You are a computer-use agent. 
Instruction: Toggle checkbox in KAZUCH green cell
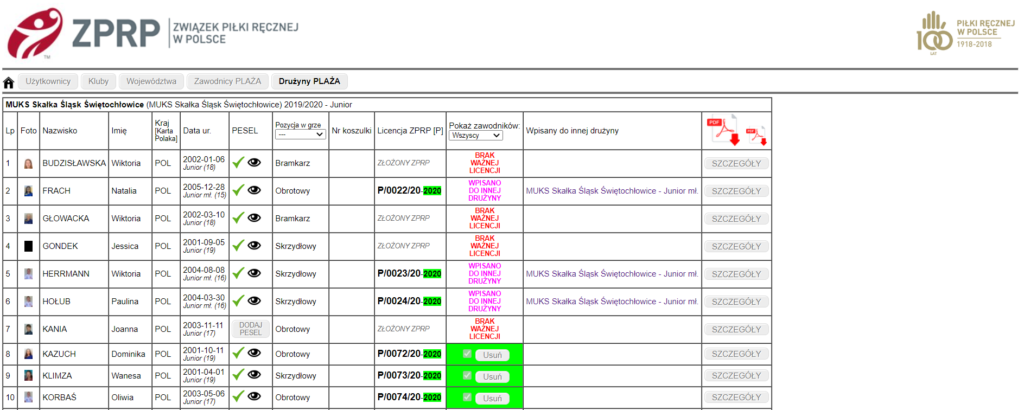click(x=466, y=354)
